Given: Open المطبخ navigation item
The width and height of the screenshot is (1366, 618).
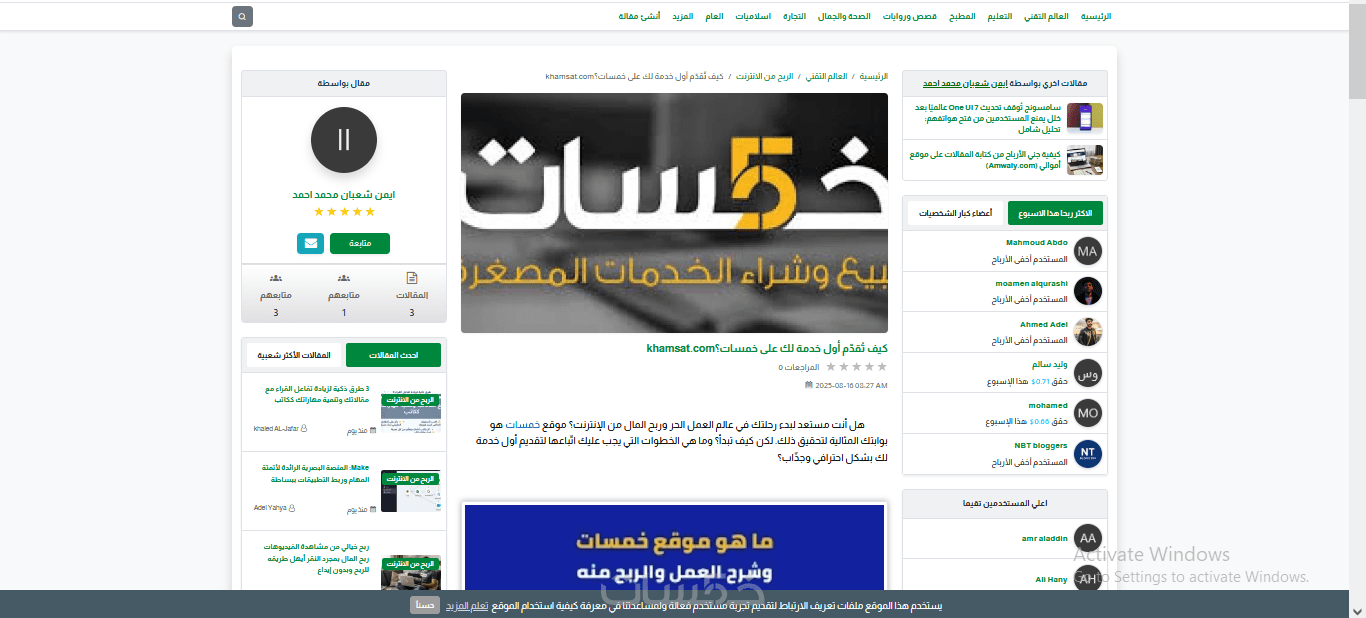Looking at the screenshot, I should 962,16.
